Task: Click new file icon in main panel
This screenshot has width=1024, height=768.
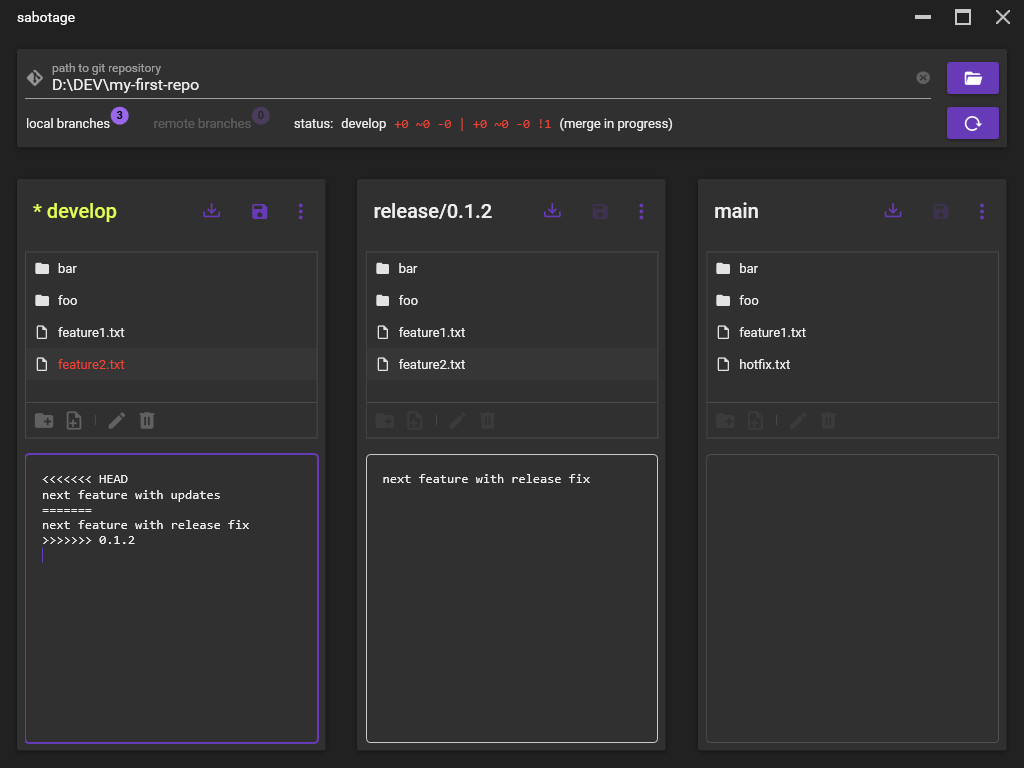Action: [756, 421]
